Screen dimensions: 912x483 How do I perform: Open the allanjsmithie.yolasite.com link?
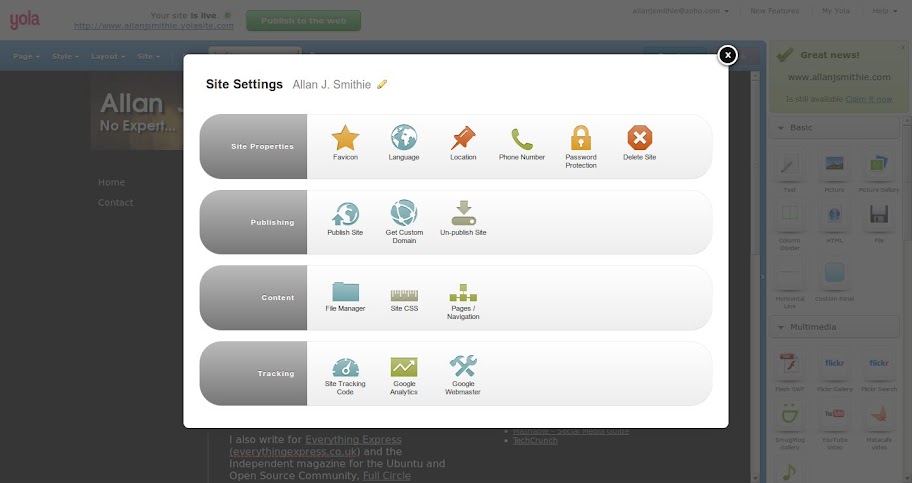click(154, 26)
